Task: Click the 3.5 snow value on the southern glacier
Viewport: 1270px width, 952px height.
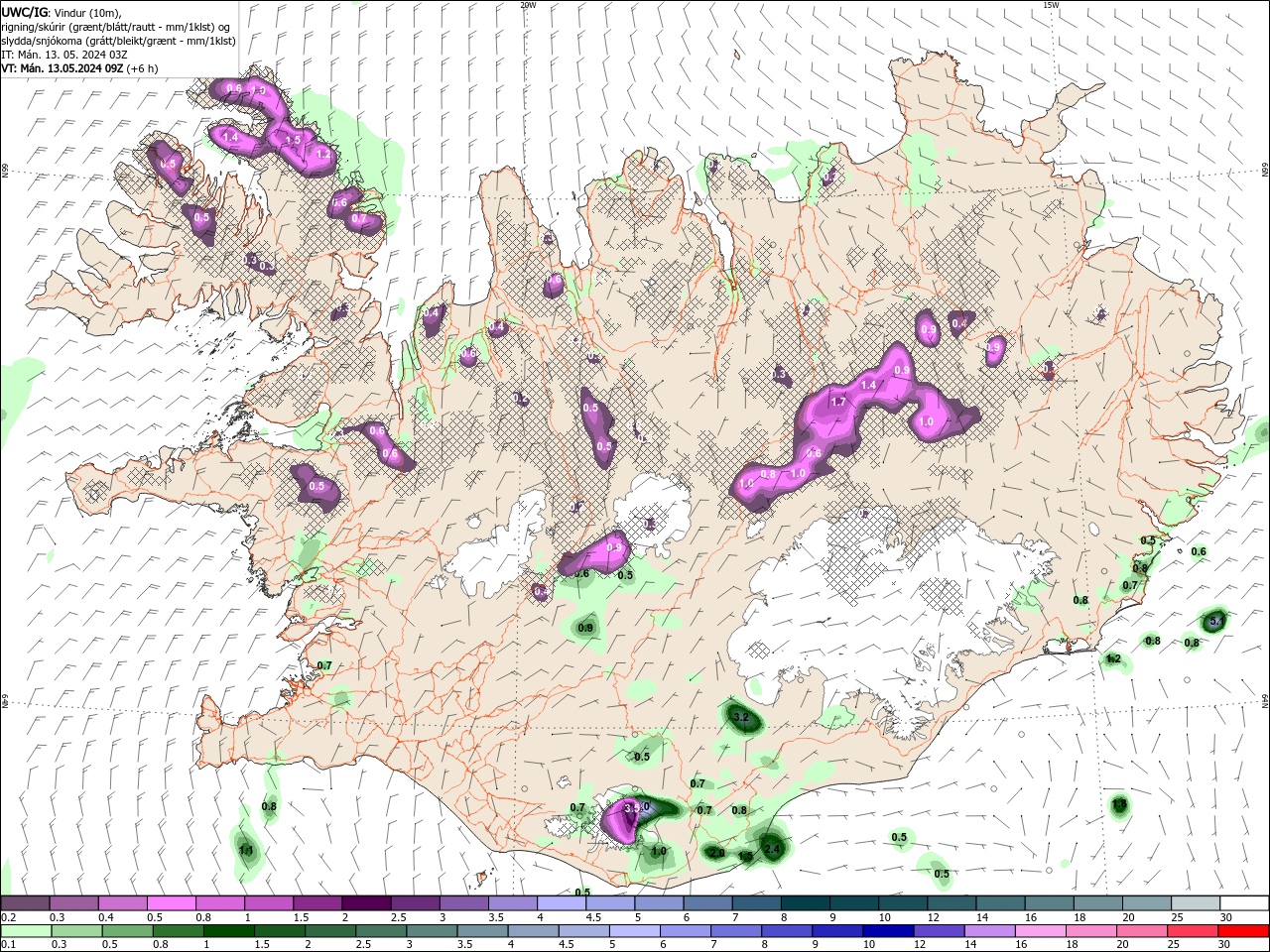Action: click(631, 809)
